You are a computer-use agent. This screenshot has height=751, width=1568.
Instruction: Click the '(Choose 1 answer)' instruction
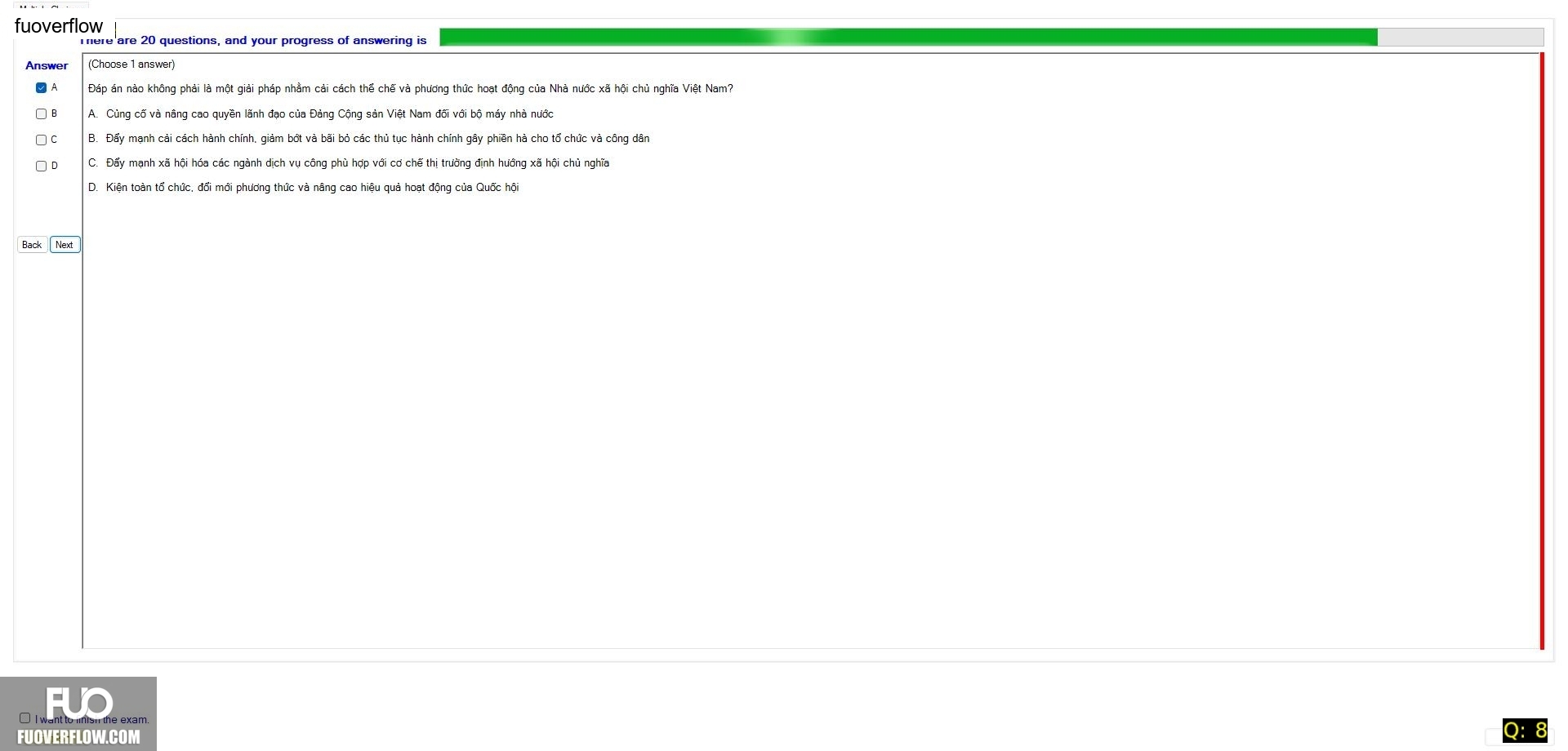131,64
